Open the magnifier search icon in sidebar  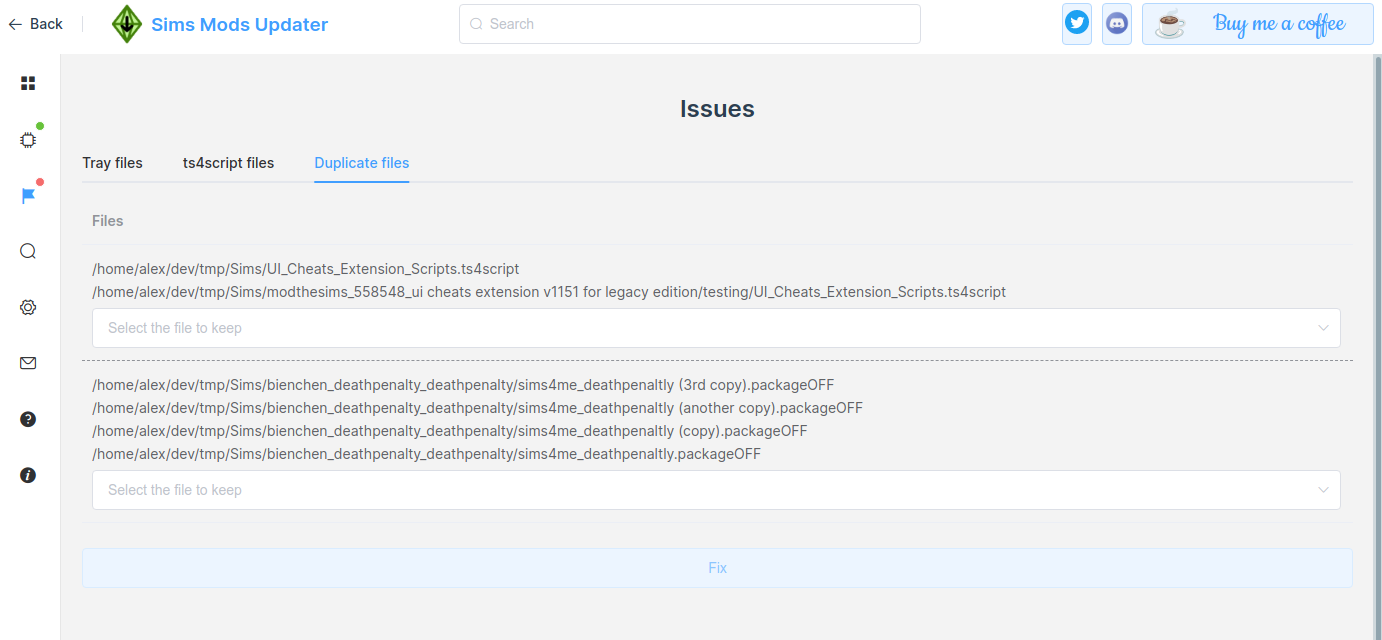(x=28, y=252)
